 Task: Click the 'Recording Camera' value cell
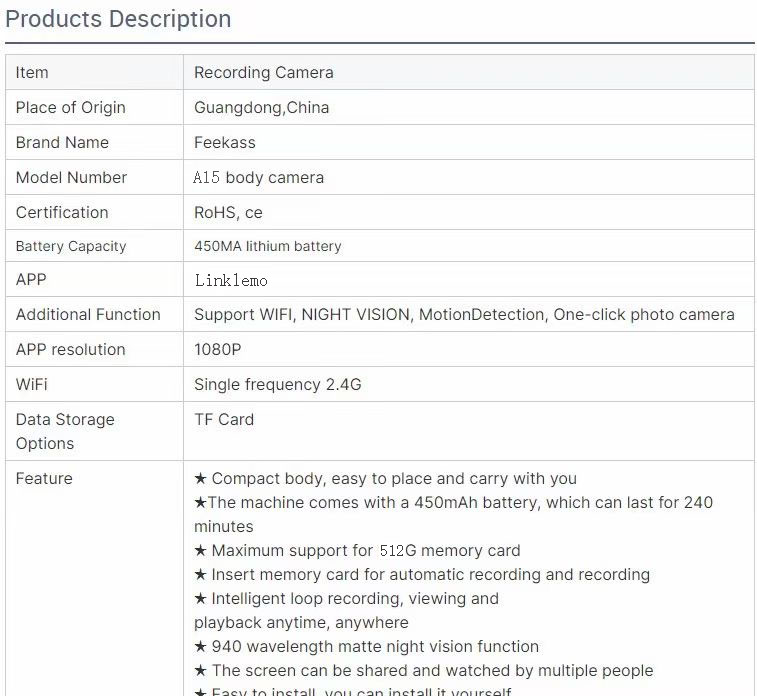pos(469,72)
